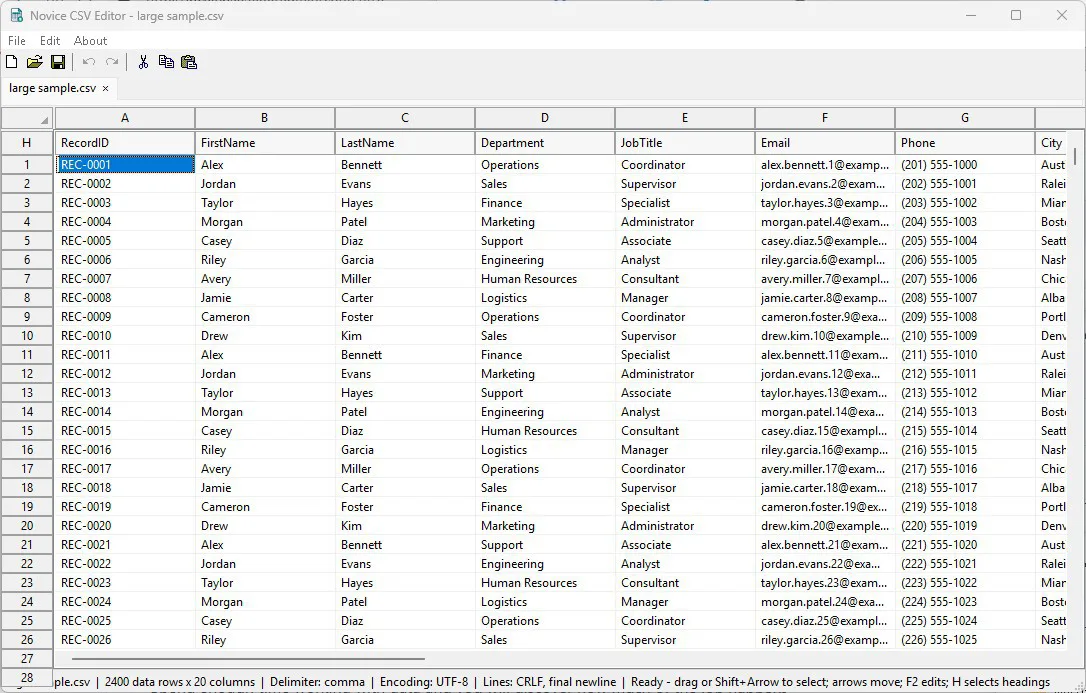Viewport: 1086px width, 693px height.
Task: Select cell Cameron in row 9
Action: coord(265,317)
